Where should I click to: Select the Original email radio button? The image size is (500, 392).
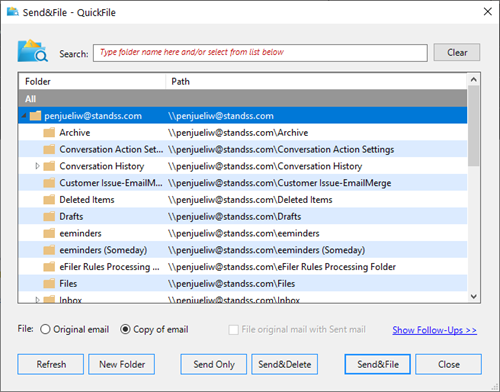click(x=45, y=329)
